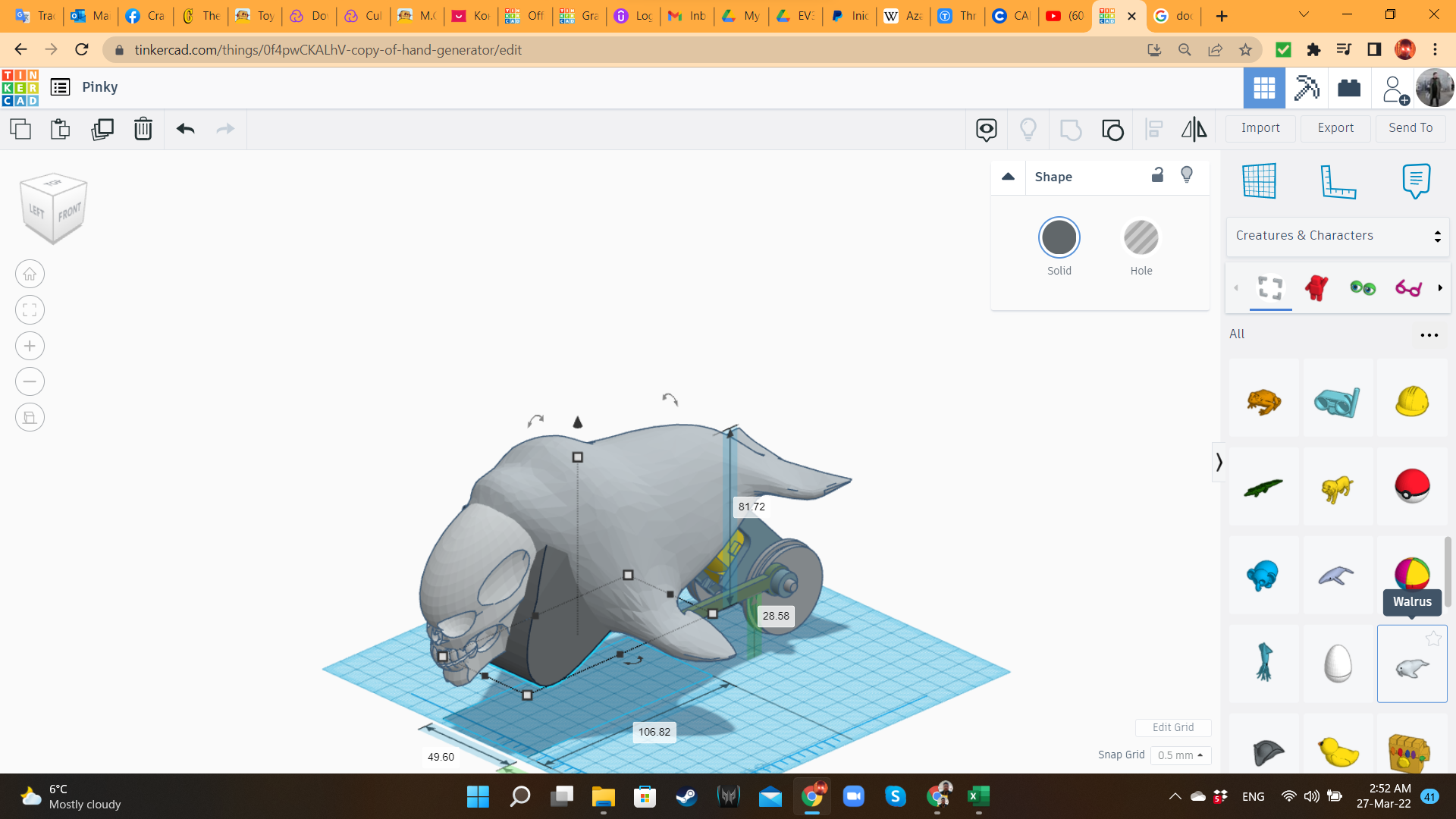Click the Mirror tool icon
1456x819 pixels.
1194,129
